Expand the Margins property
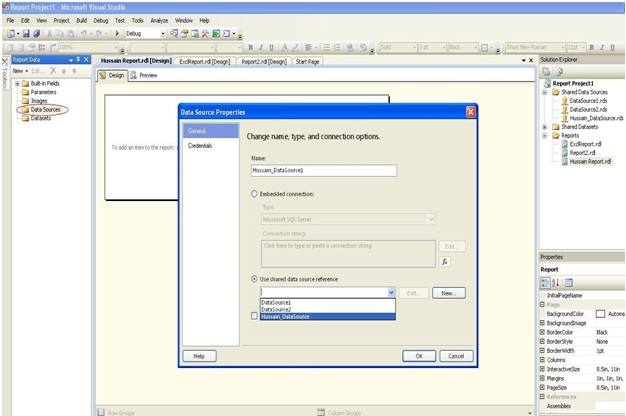This screenshot has width=626, height=416. (543, 378)
